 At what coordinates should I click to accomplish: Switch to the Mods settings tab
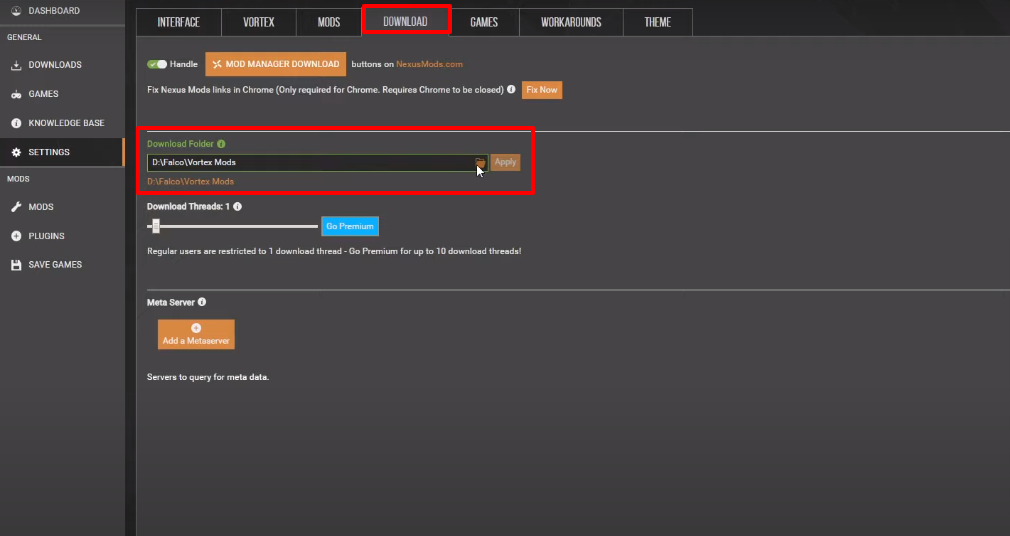pos(329,22)
